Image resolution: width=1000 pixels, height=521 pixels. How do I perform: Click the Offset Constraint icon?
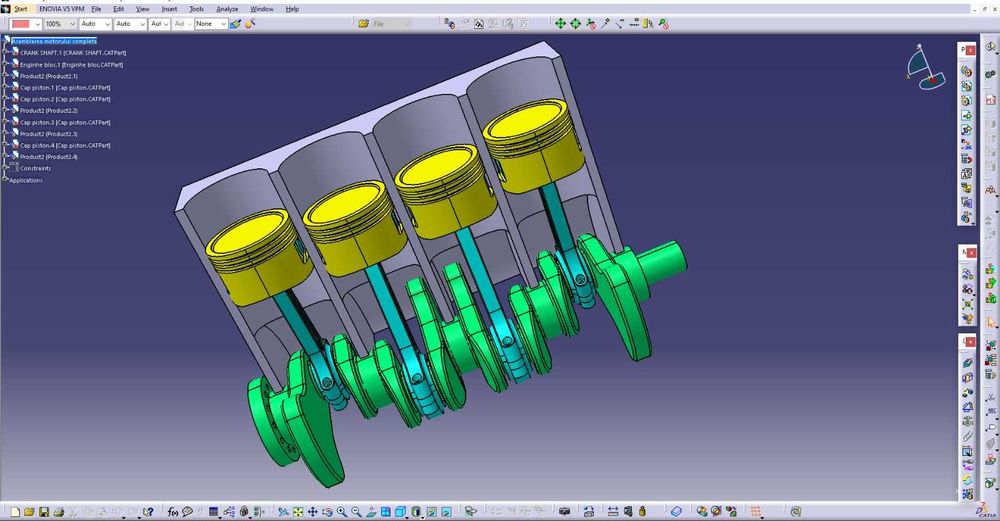967,392
